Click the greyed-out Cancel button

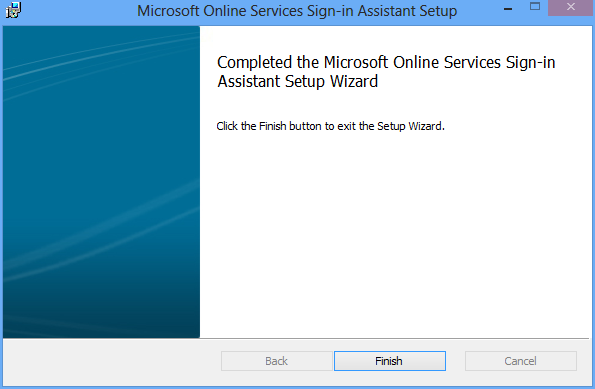tap(521, 361)
